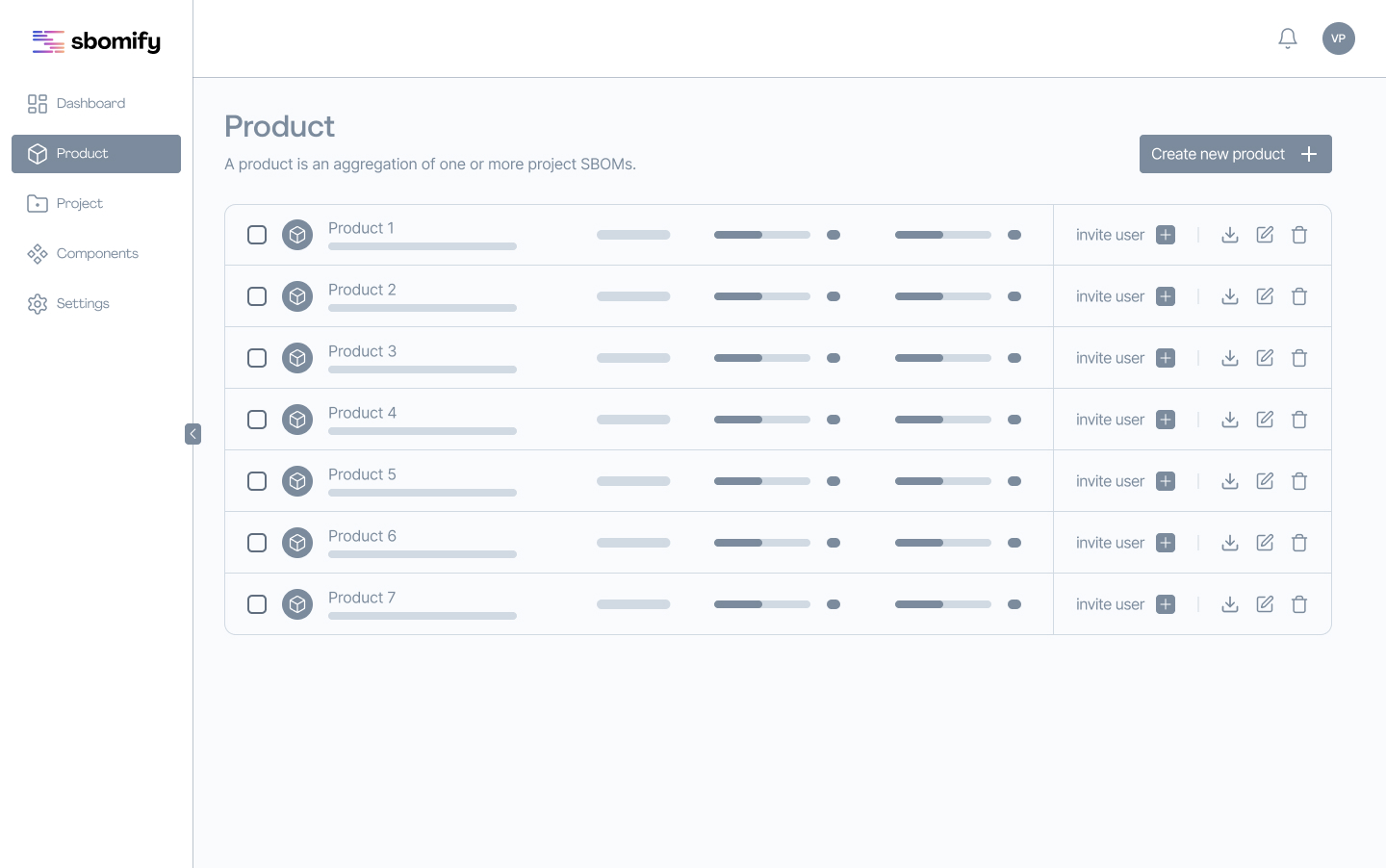Click the notification bell icon
The width and height of the screenshot is (1386, 868).
tap(1288, 38)
